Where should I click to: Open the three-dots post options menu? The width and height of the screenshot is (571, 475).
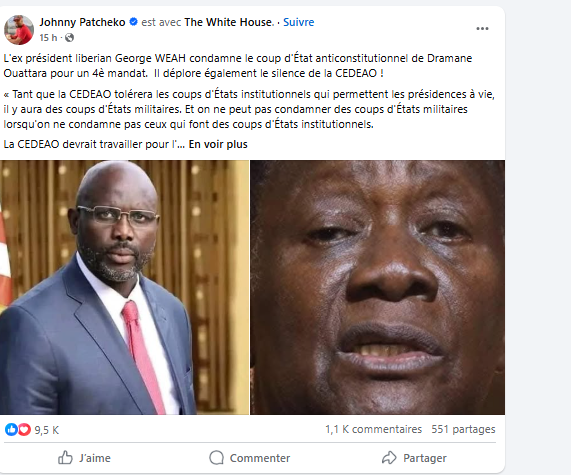(482, 29)
